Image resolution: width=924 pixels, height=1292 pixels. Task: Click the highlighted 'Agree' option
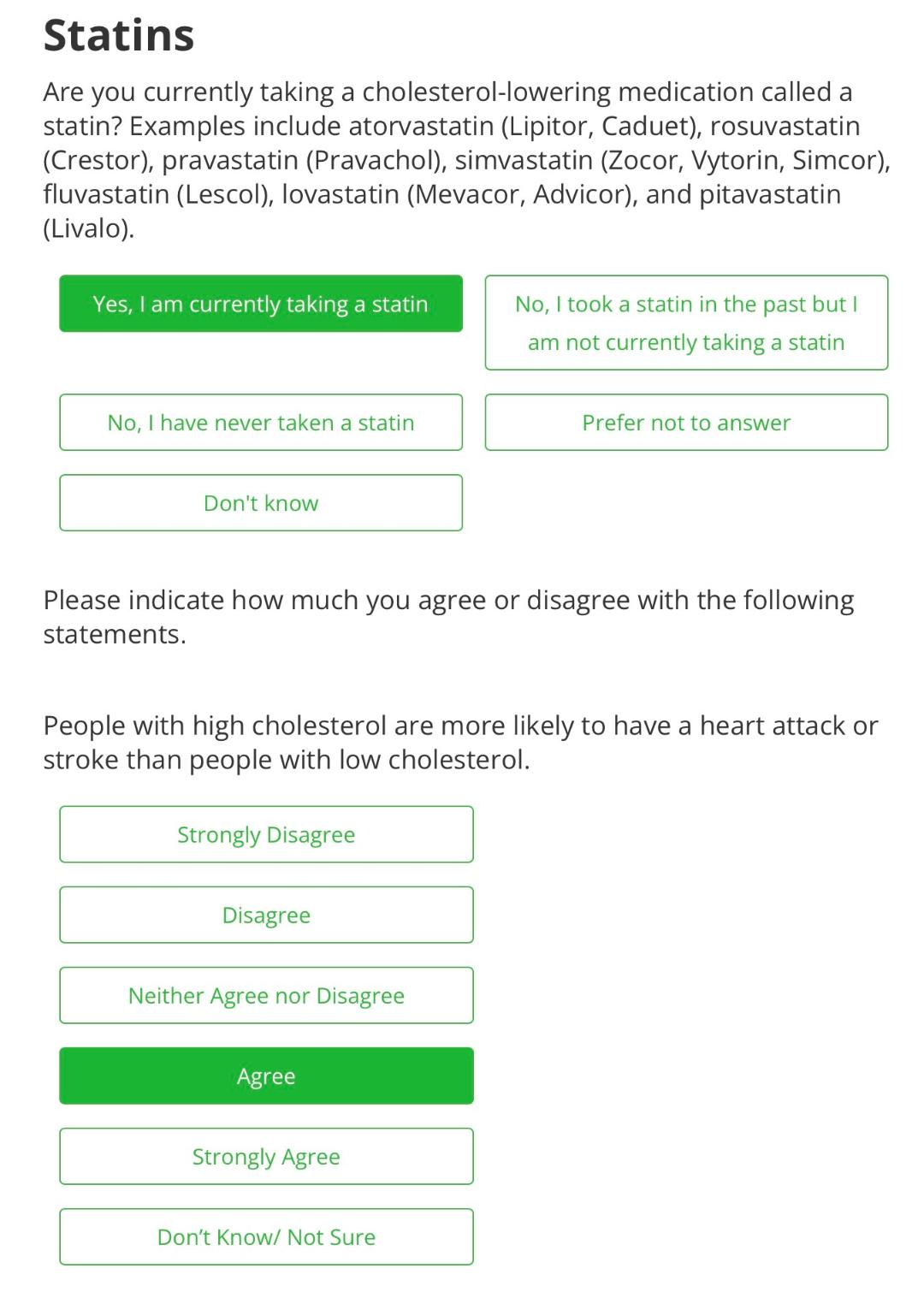point(266,1076)
